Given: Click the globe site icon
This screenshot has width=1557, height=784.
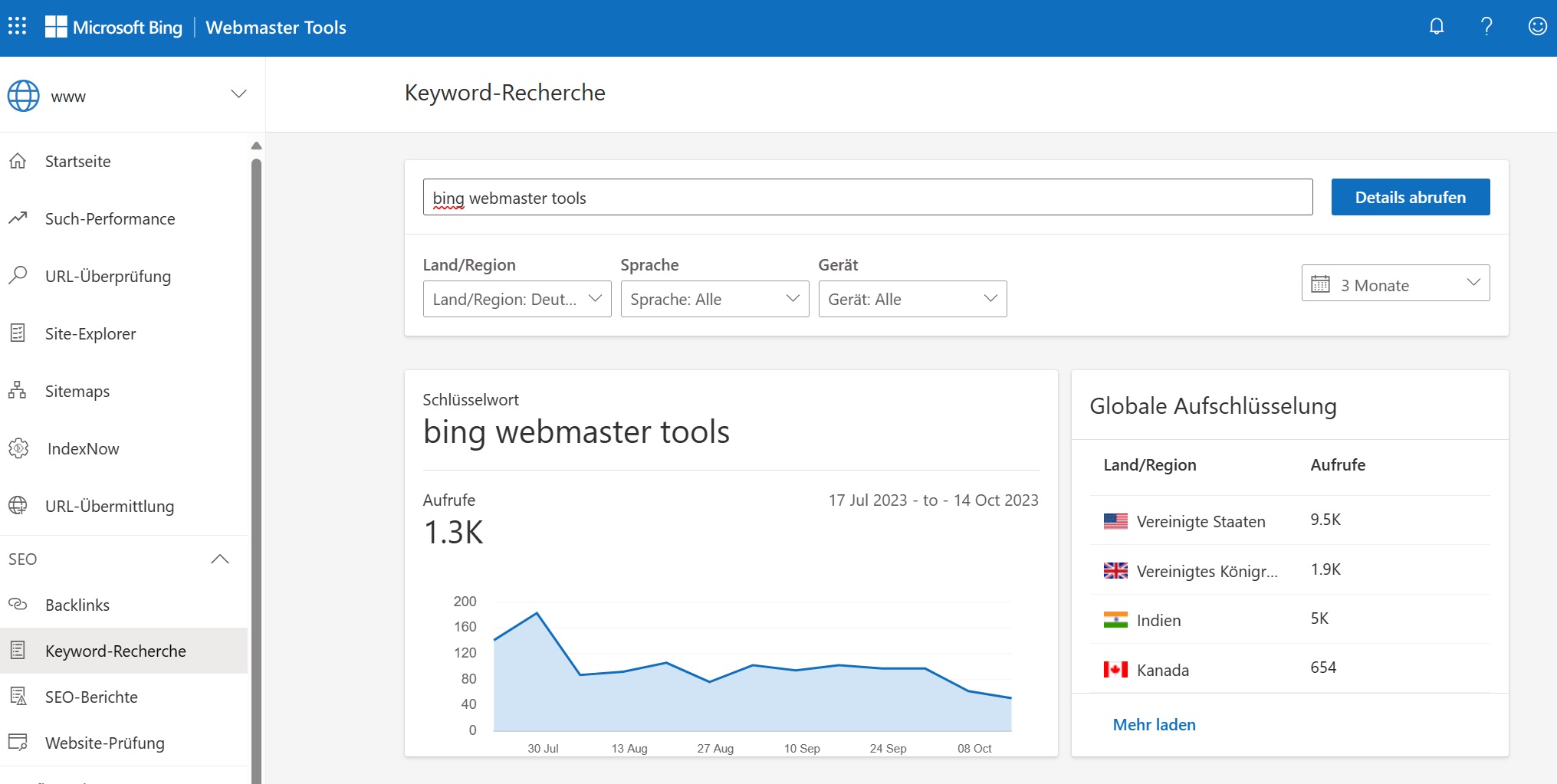Looking at the screenshot, I should [24, 96].
